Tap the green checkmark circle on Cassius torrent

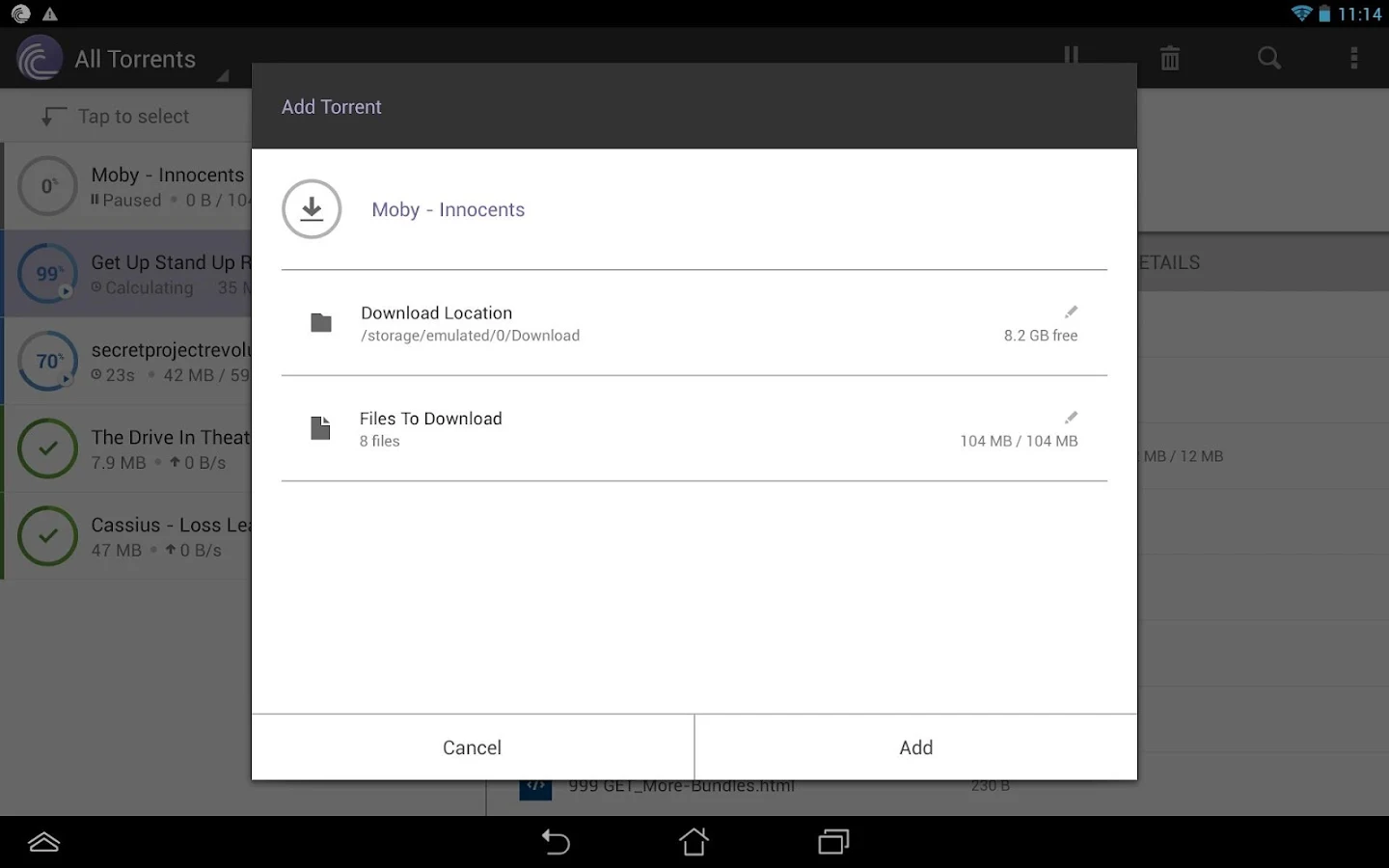(x=47, y=536)
